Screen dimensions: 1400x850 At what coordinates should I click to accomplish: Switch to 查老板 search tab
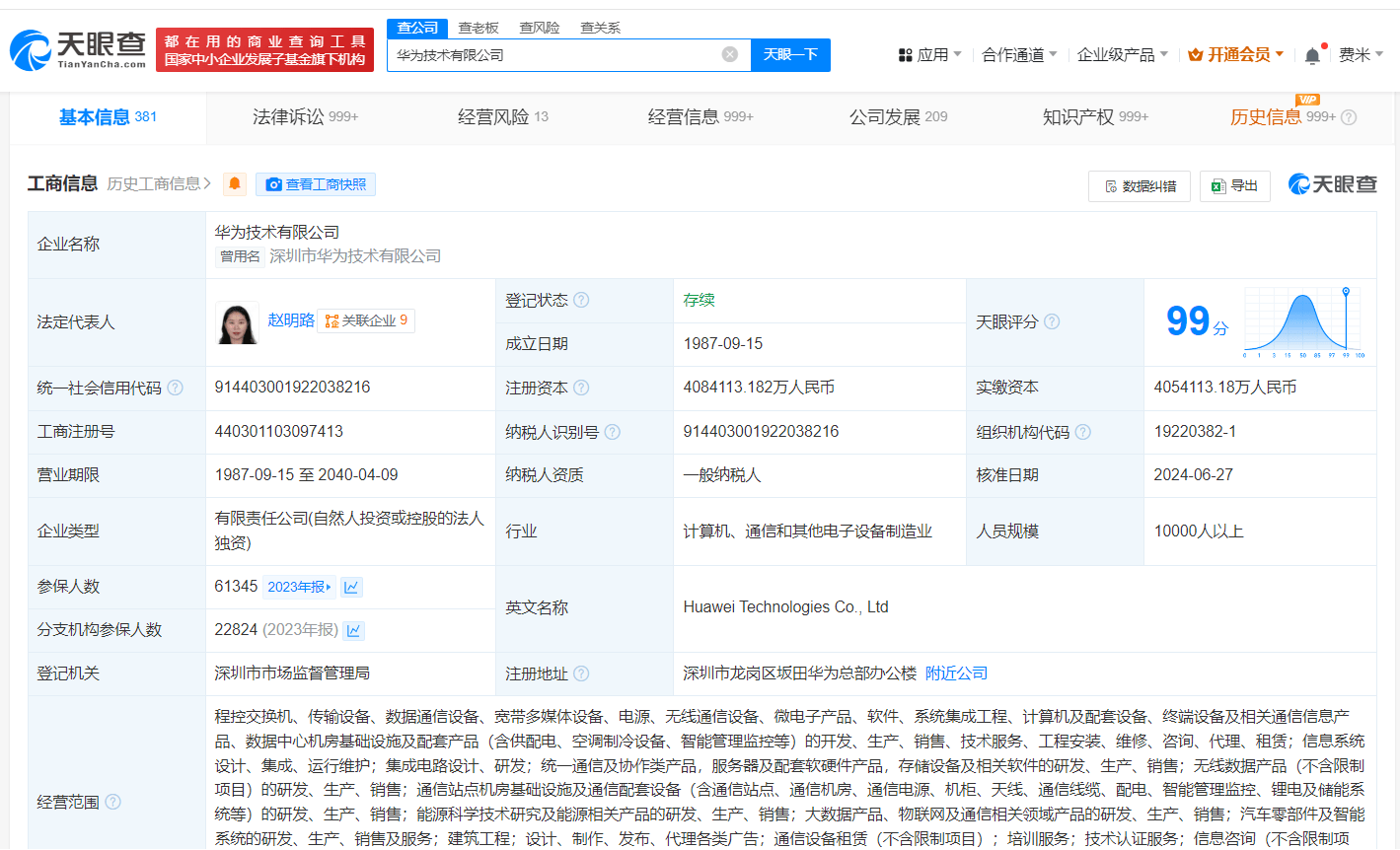(479, 28)
